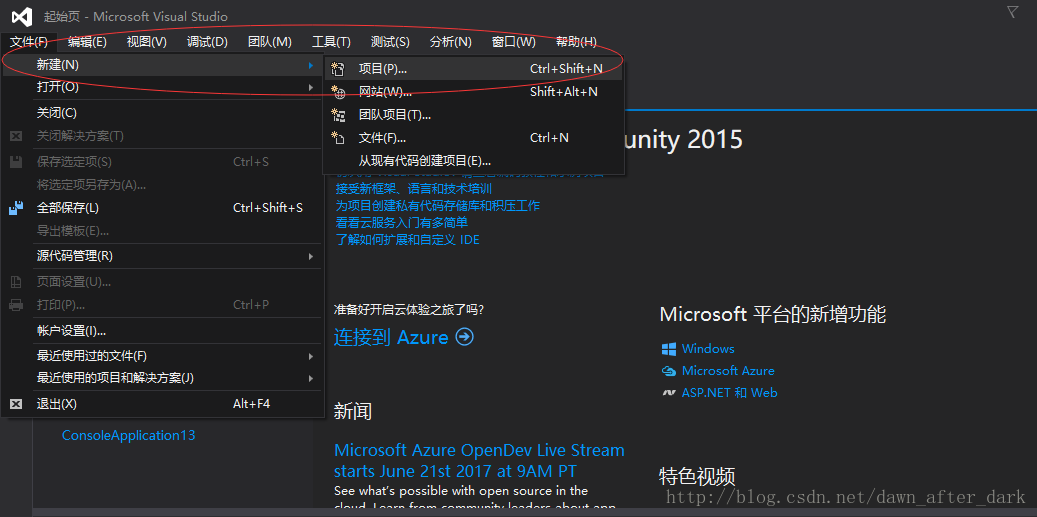This screenshot has height=517, width=1037.
Task: Expand 最近使用的项目和解决方案(J) submenu arrow
Action: pos(310,378)
